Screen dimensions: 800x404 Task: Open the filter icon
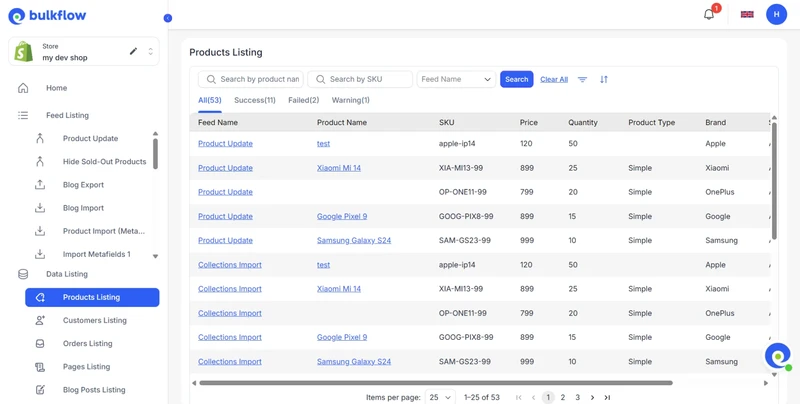[x=582, y=79]
